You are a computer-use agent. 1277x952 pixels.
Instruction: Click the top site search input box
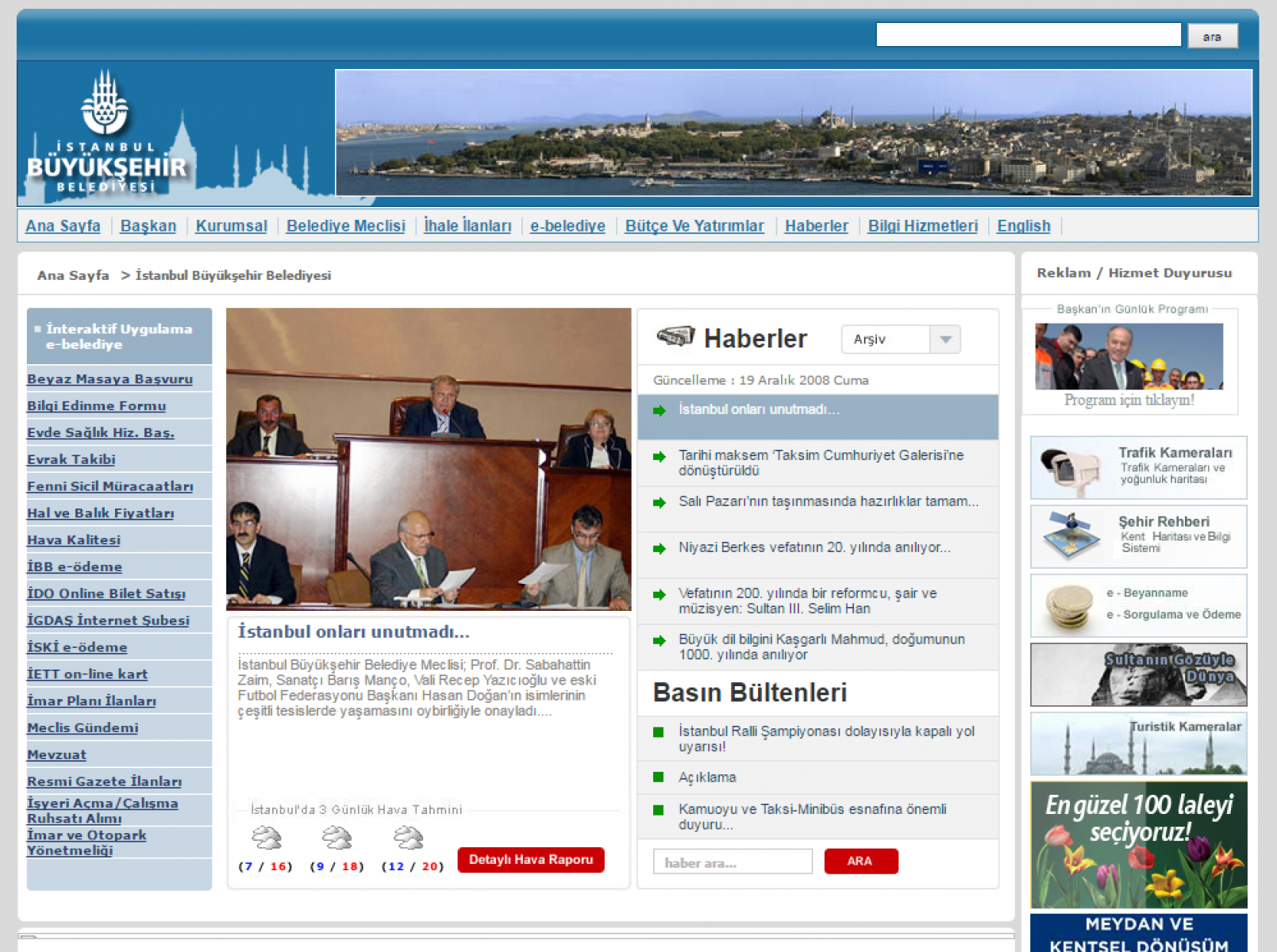coord(1028,35)
